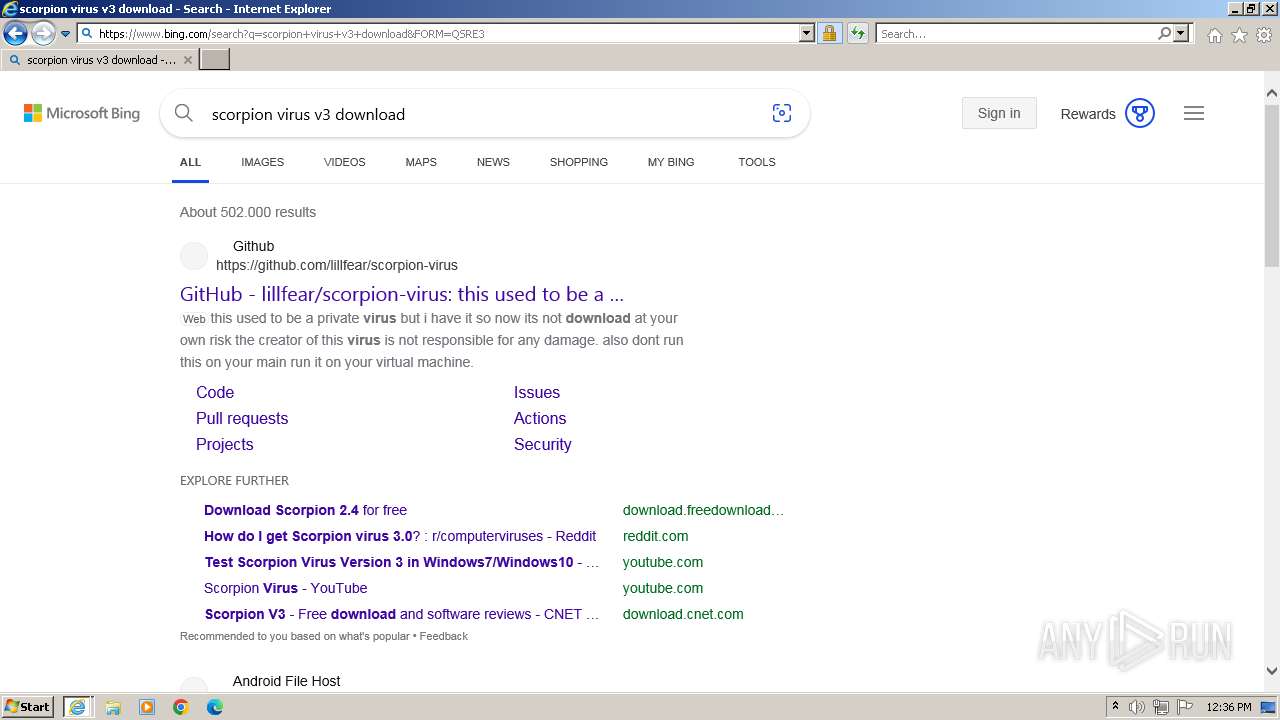Click the IE Forward navigation arrow
The width and height of the screenshot is (1280, 720).
pos(42,33)
